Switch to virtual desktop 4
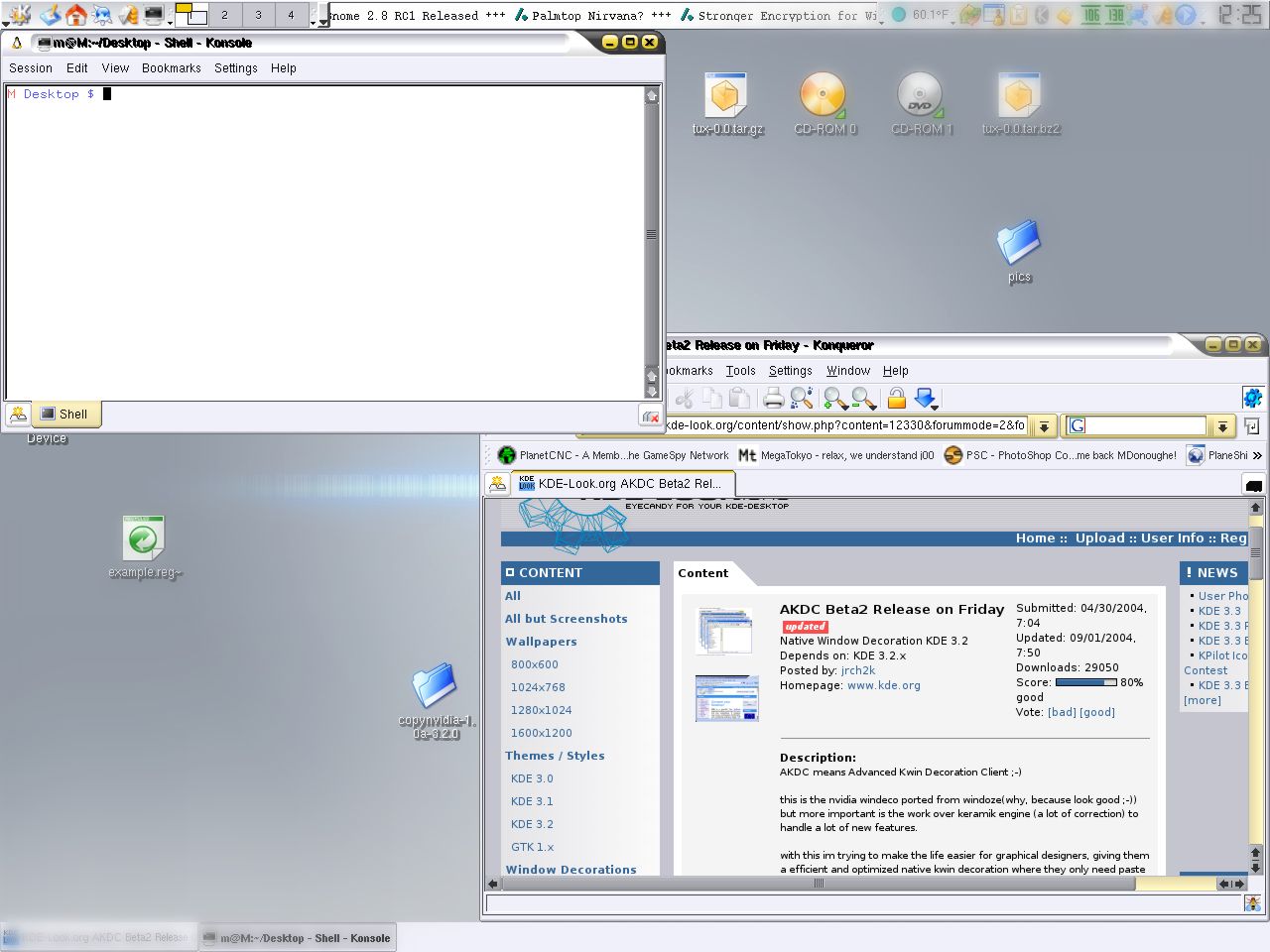The image size is (1270, 952). (291, 15)
